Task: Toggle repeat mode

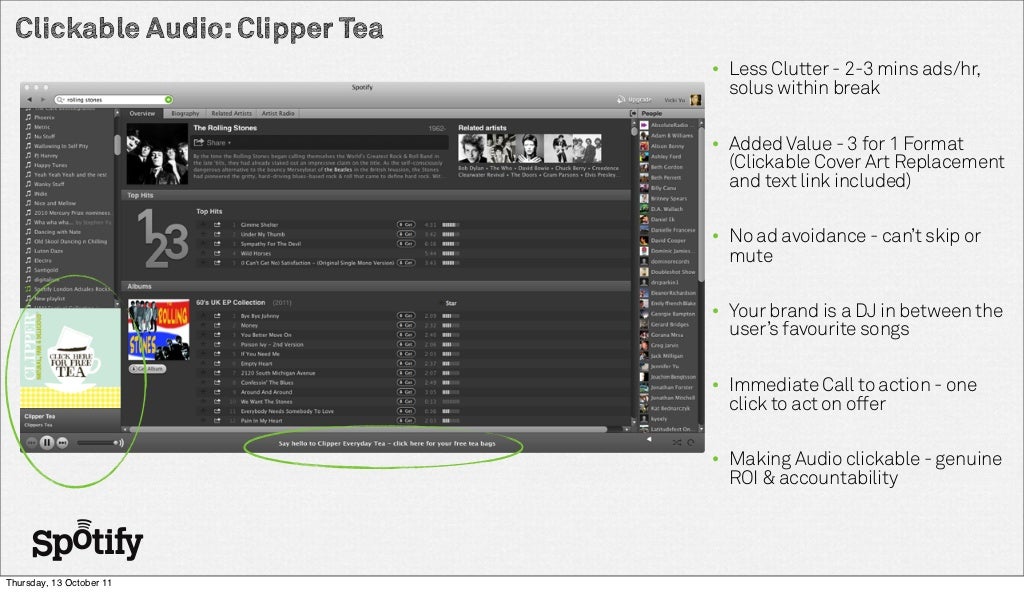Action: 690,442
